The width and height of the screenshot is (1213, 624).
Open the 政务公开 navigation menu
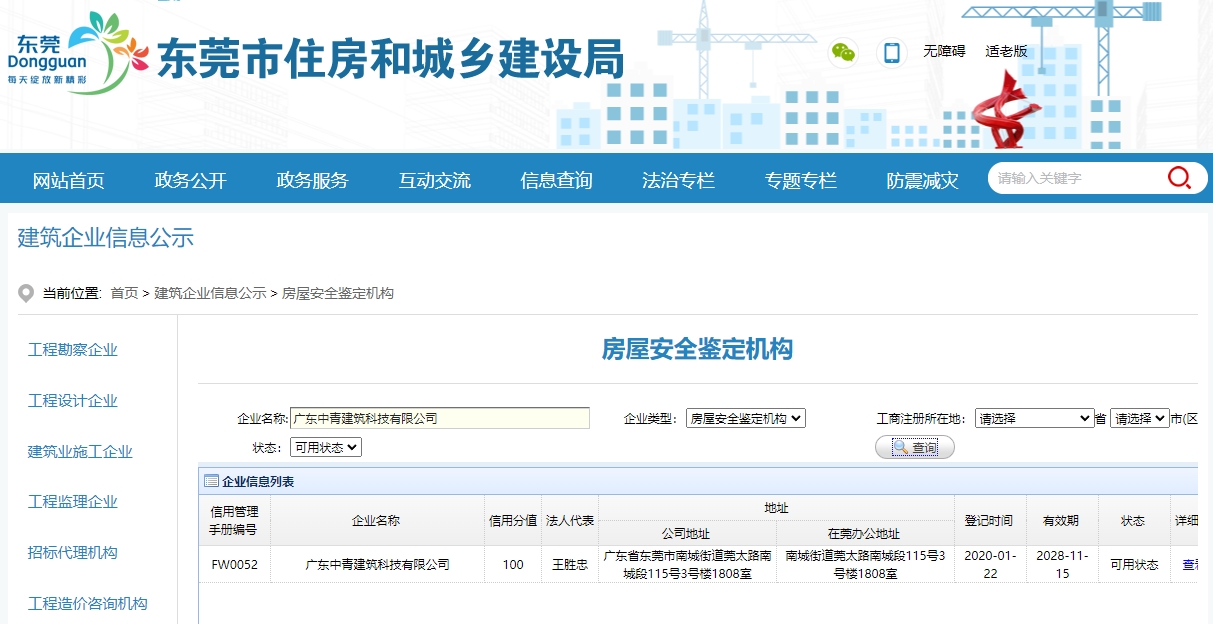pos(190,181)
